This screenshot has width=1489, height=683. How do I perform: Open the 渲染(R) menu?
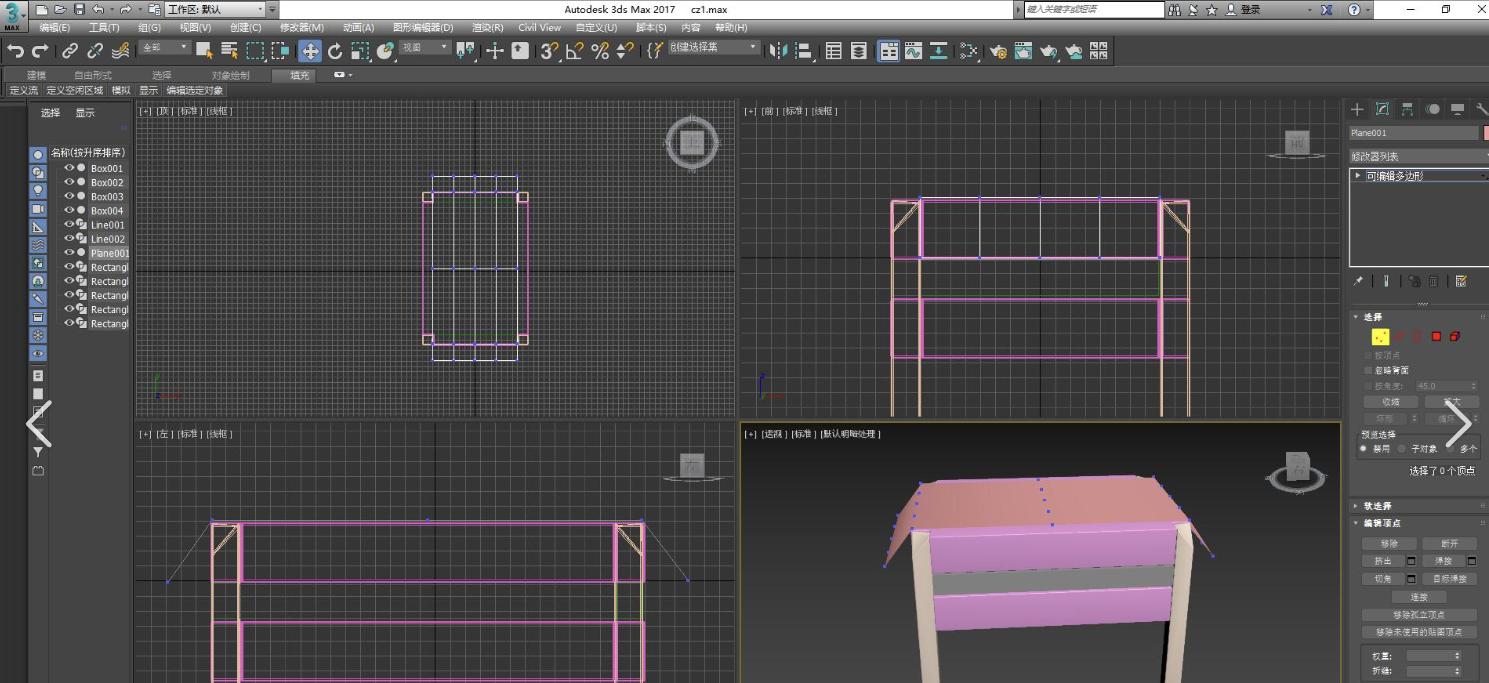487,27
